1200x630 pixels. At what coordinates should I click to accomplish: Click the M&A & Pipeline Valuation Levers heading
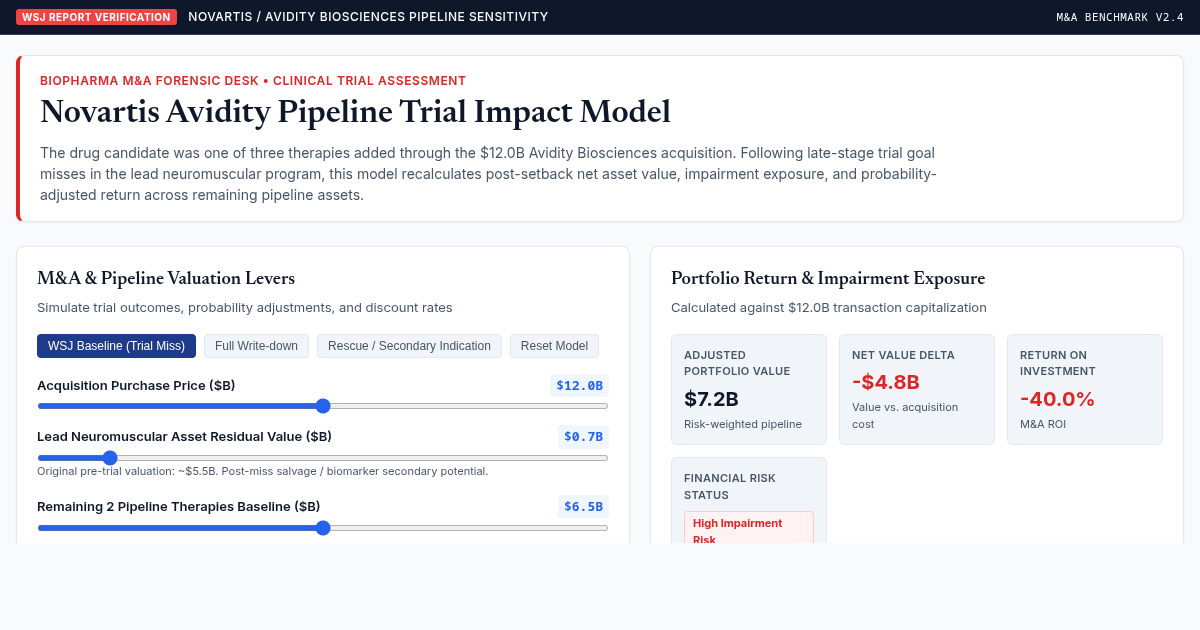tap(166, 278)
